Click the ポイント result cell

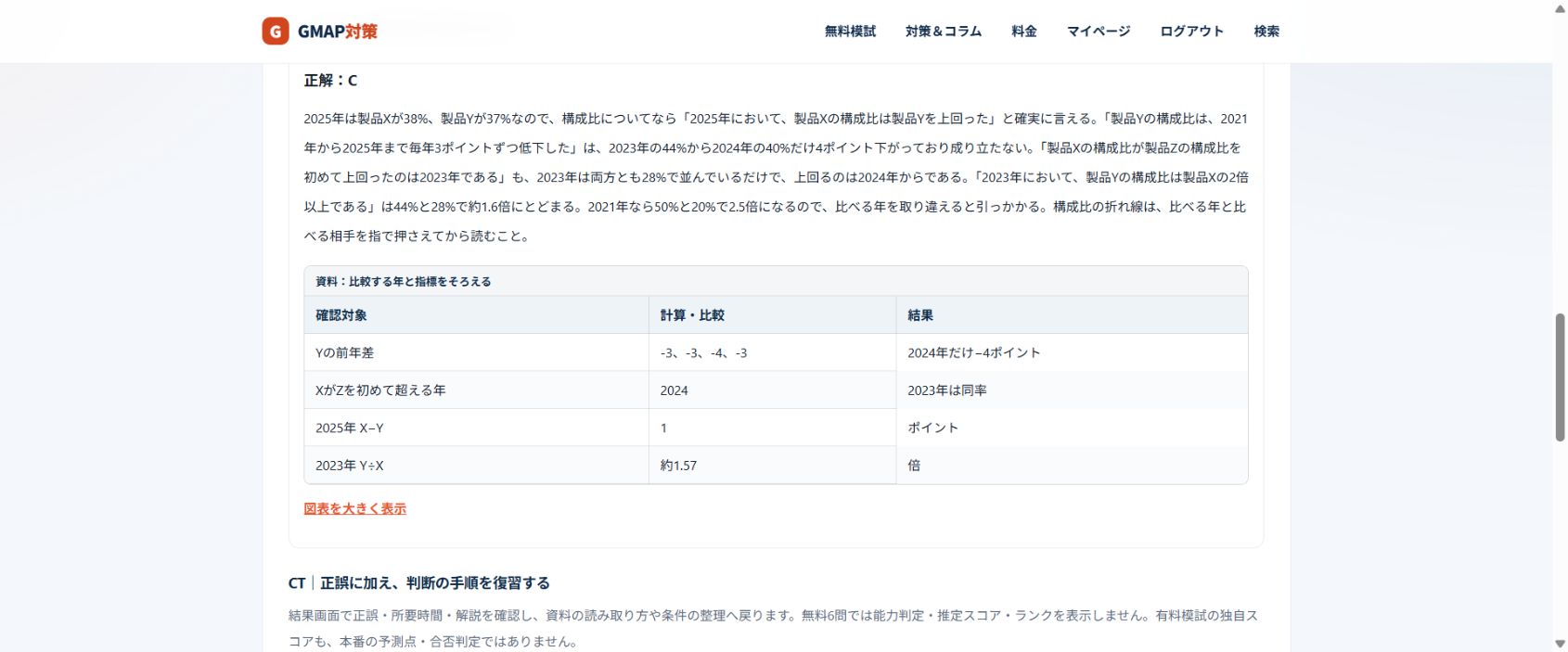[1072, 428]
